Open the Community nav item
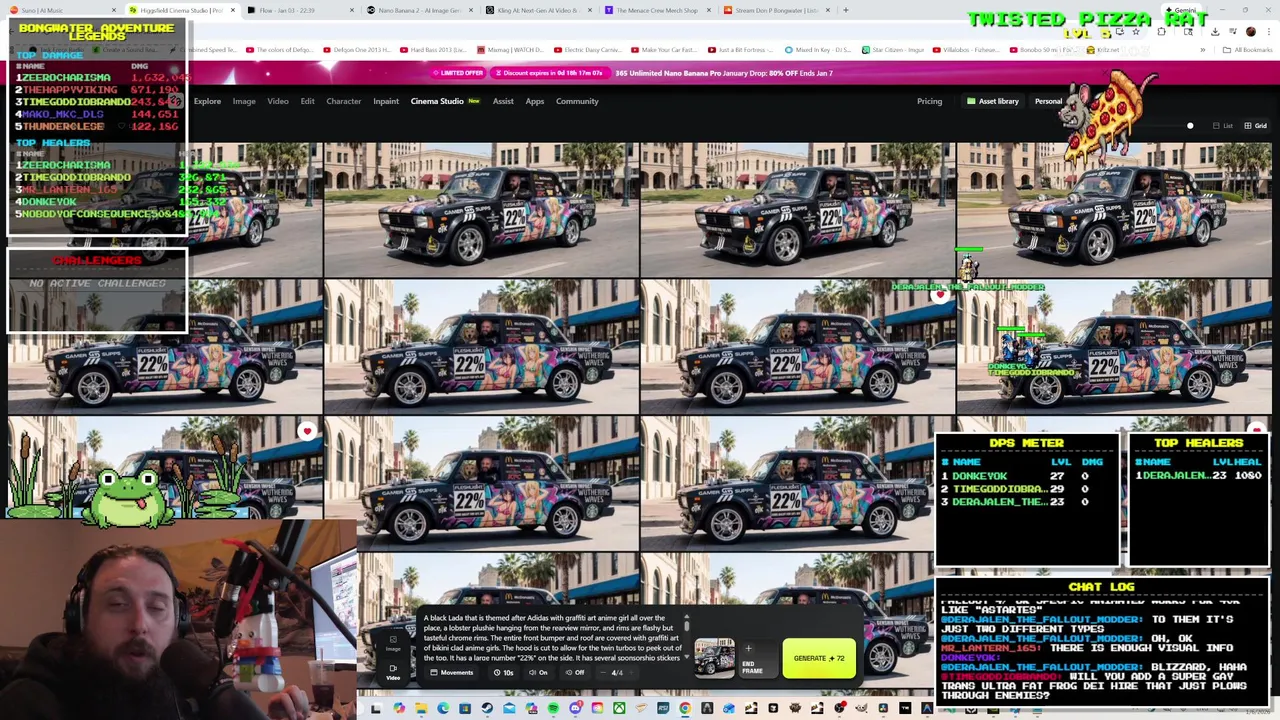The image size is (1280, 720). [x=577, y=101]
